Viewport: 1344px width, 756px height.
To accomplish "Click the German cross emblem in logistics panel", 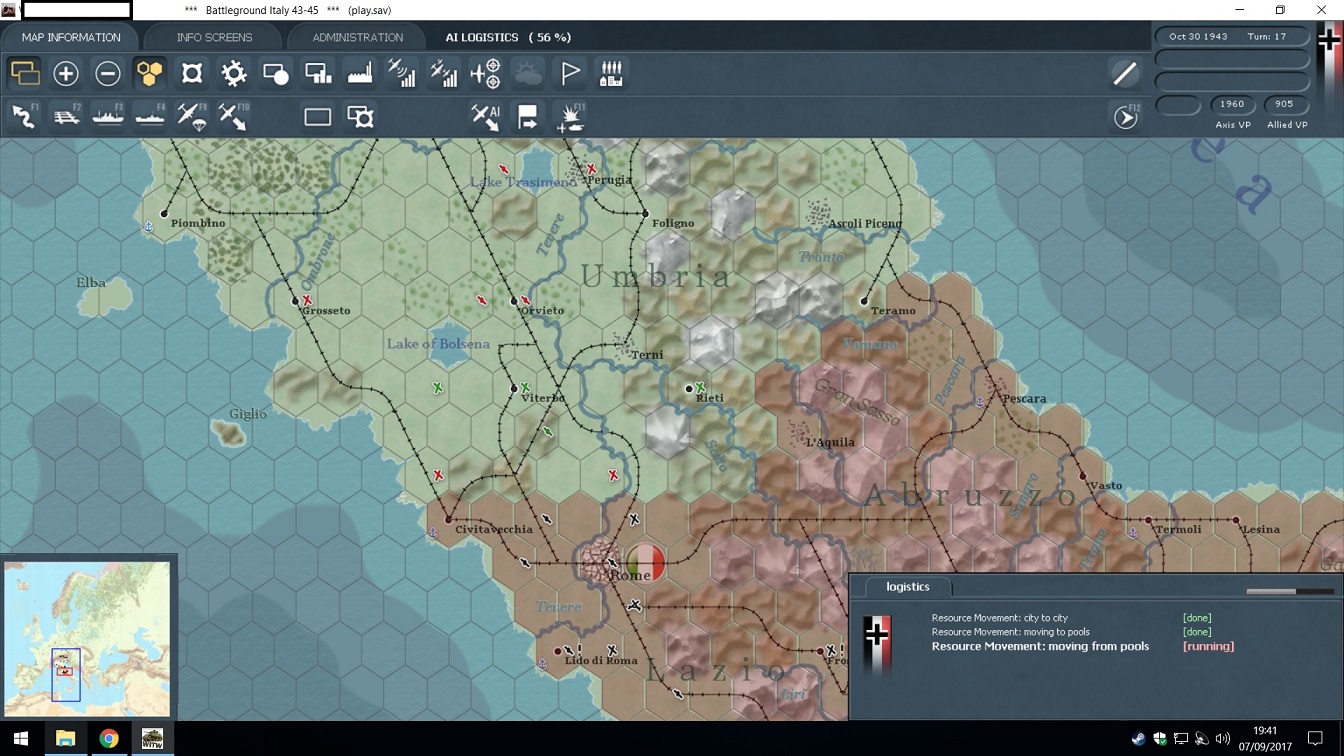I will coord(876,634).
